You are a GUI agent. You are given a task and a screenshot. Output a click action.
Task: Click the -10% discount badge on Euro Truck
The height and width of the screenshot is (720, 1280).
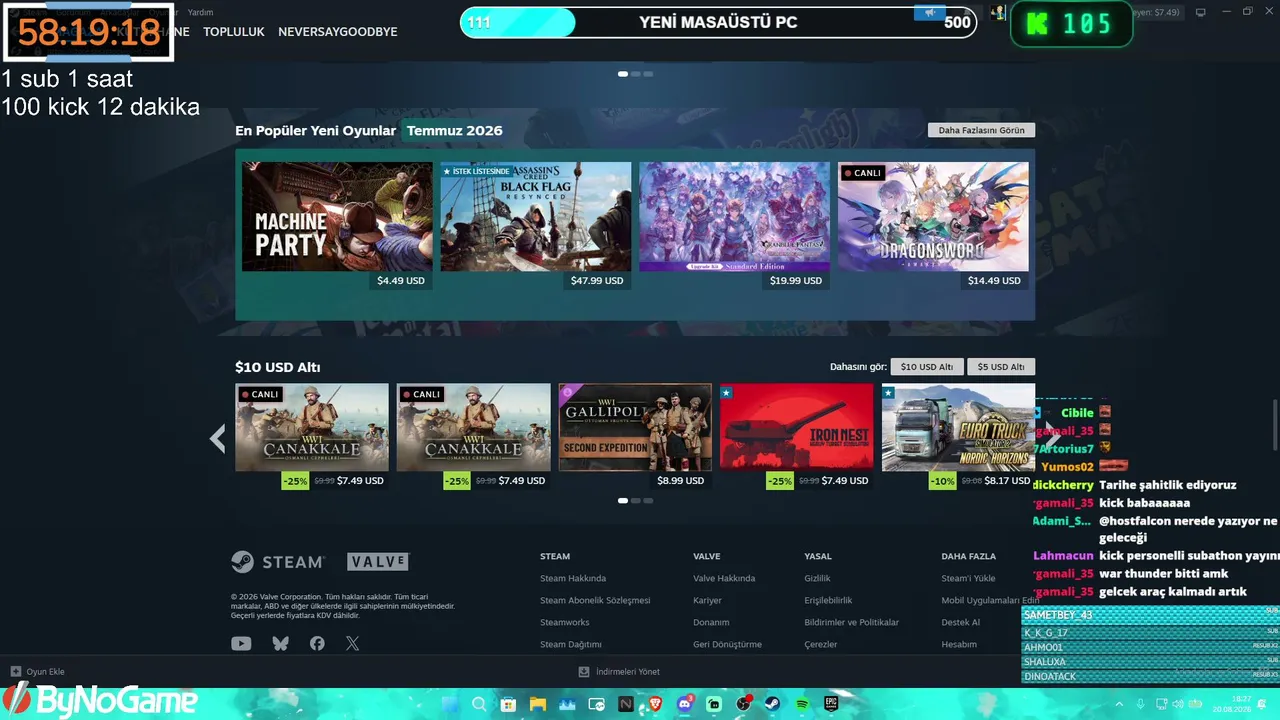point(942,481)
